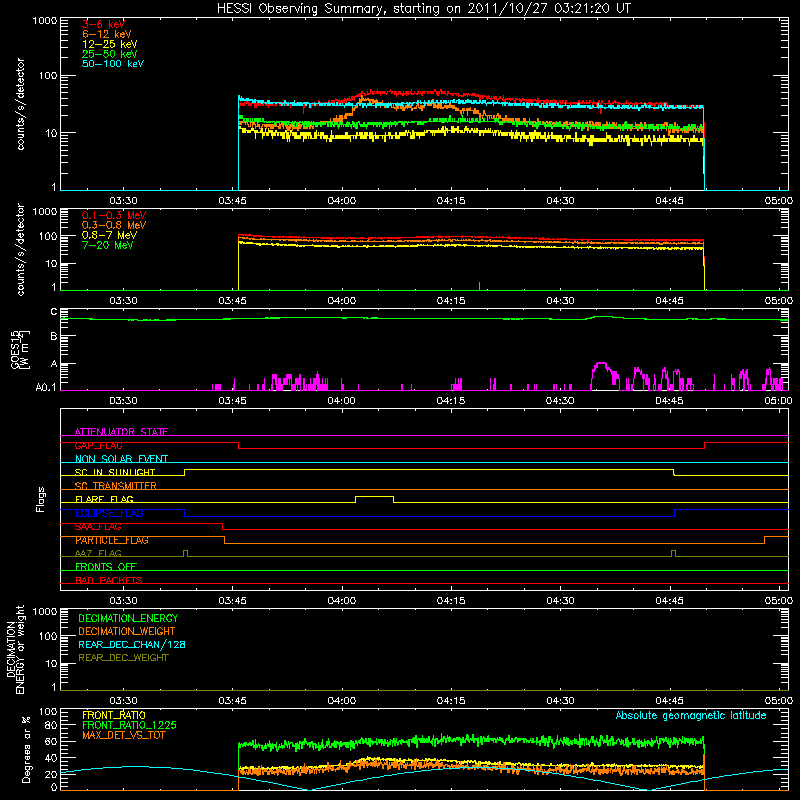The height and width of the screenshot is (800, 800).
Task: Select the orange 6-12 keV legend label
Action: (107, 34)
